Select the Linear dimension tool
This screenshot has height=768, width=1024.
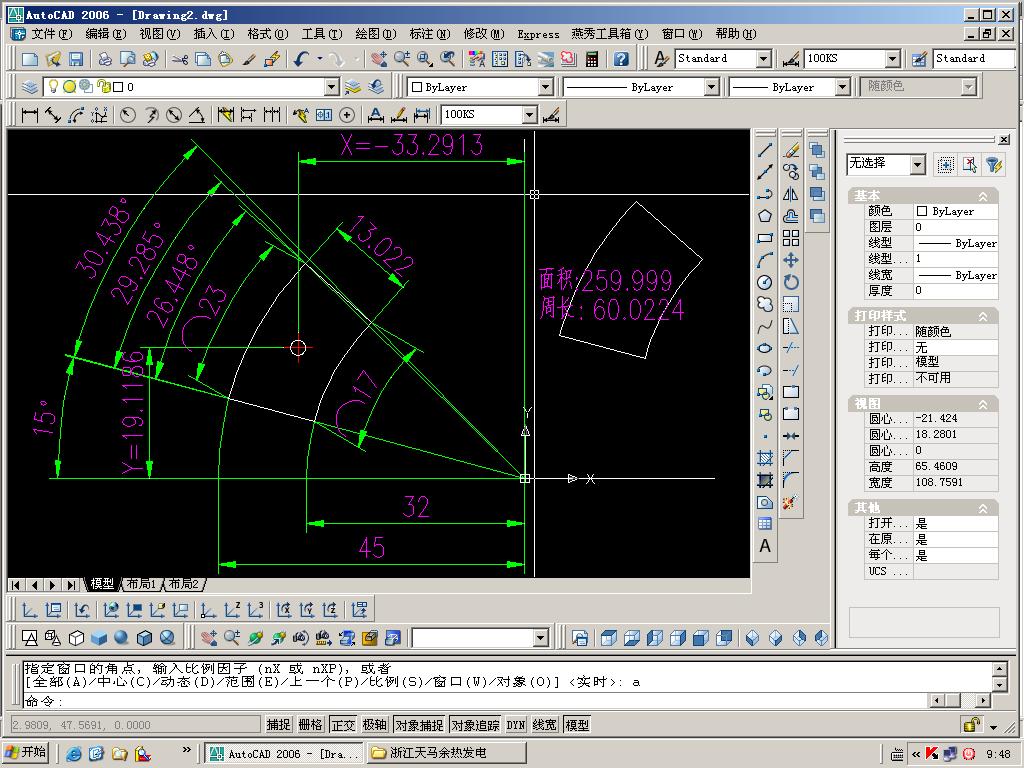point(29,115)
